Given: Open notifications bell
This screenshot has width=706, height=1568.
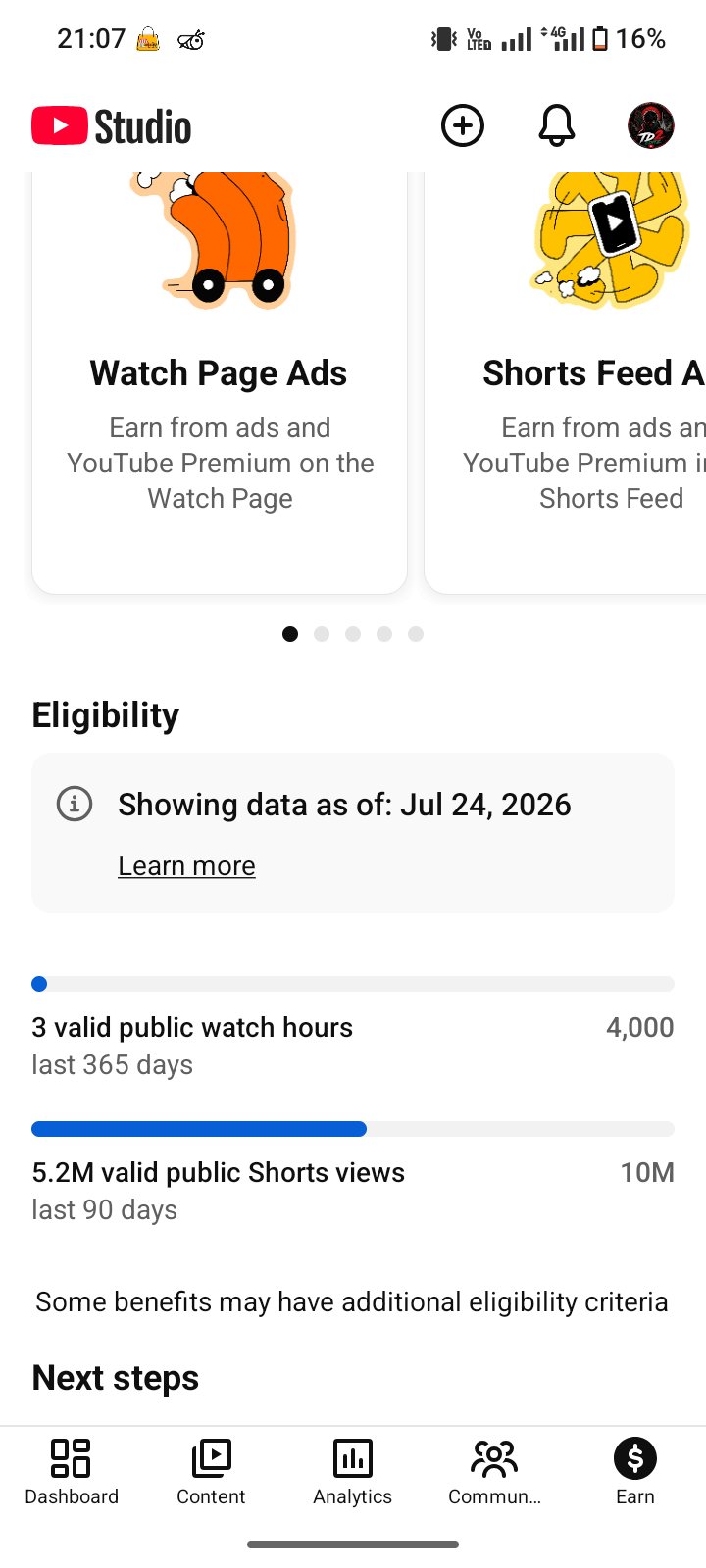Looking at the screenshot, I should [x=556, y=125].
